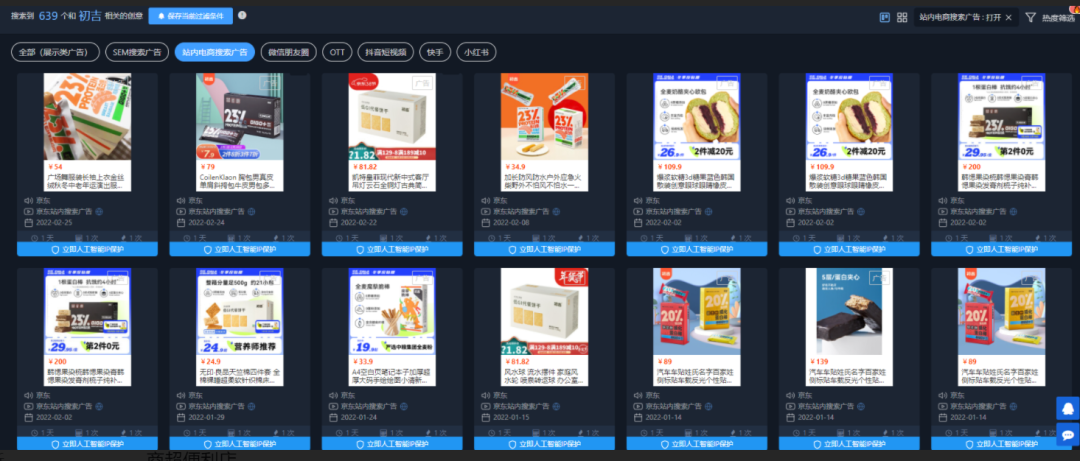1080x461 pixels.
Task: Select the 抖音短视频 tab
Action: [x=386, y=52]
